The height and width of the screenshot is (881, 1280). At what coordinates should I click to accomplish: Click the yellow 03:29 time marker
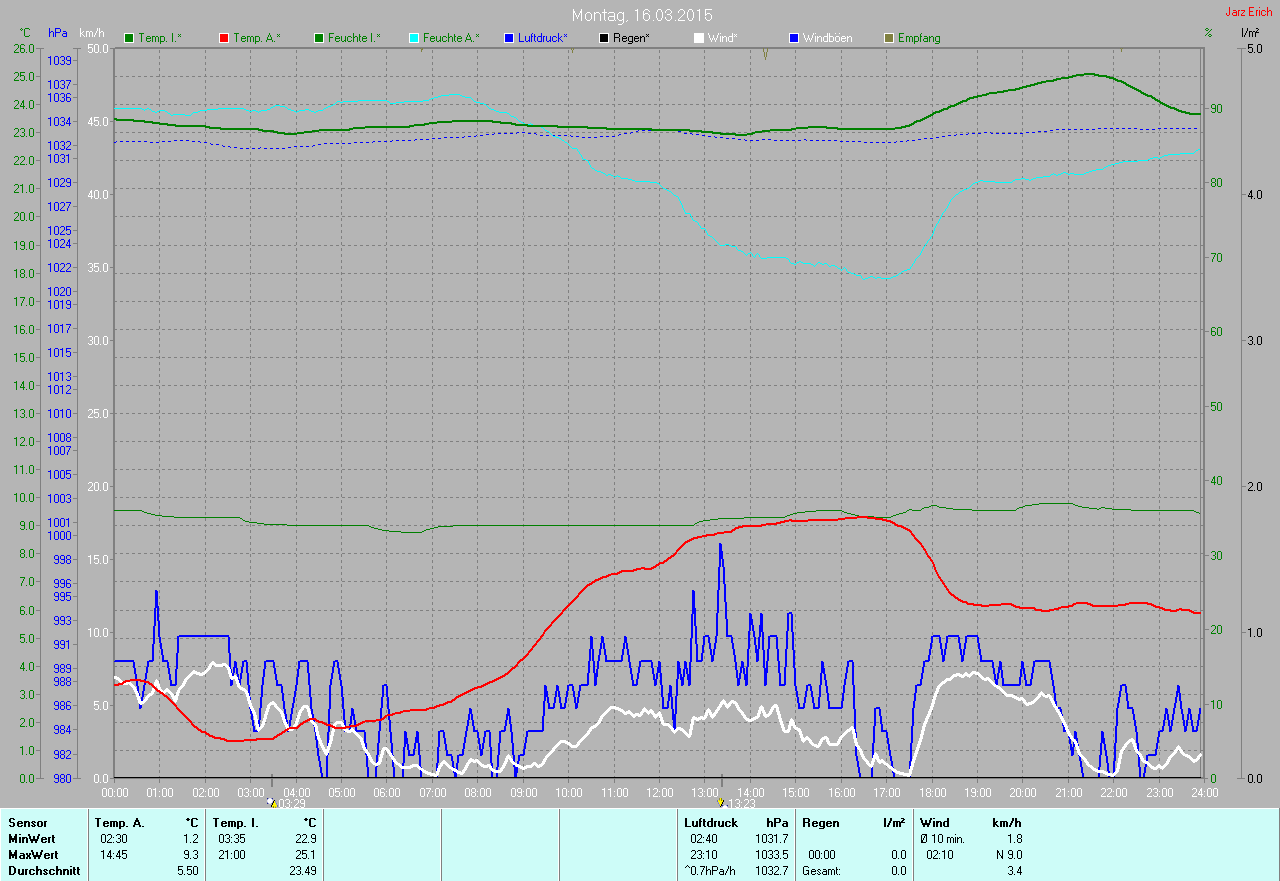[273, 802]
